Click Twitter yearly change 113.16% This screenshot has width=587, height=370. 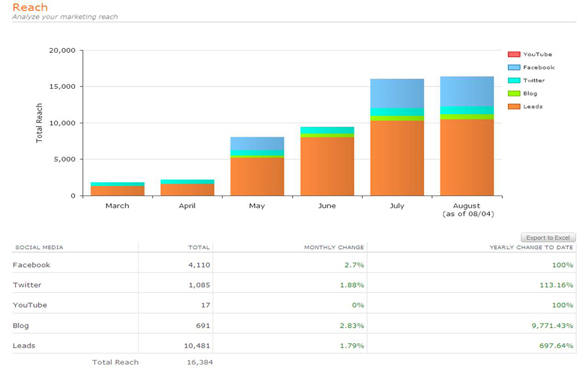click(556, 285)
